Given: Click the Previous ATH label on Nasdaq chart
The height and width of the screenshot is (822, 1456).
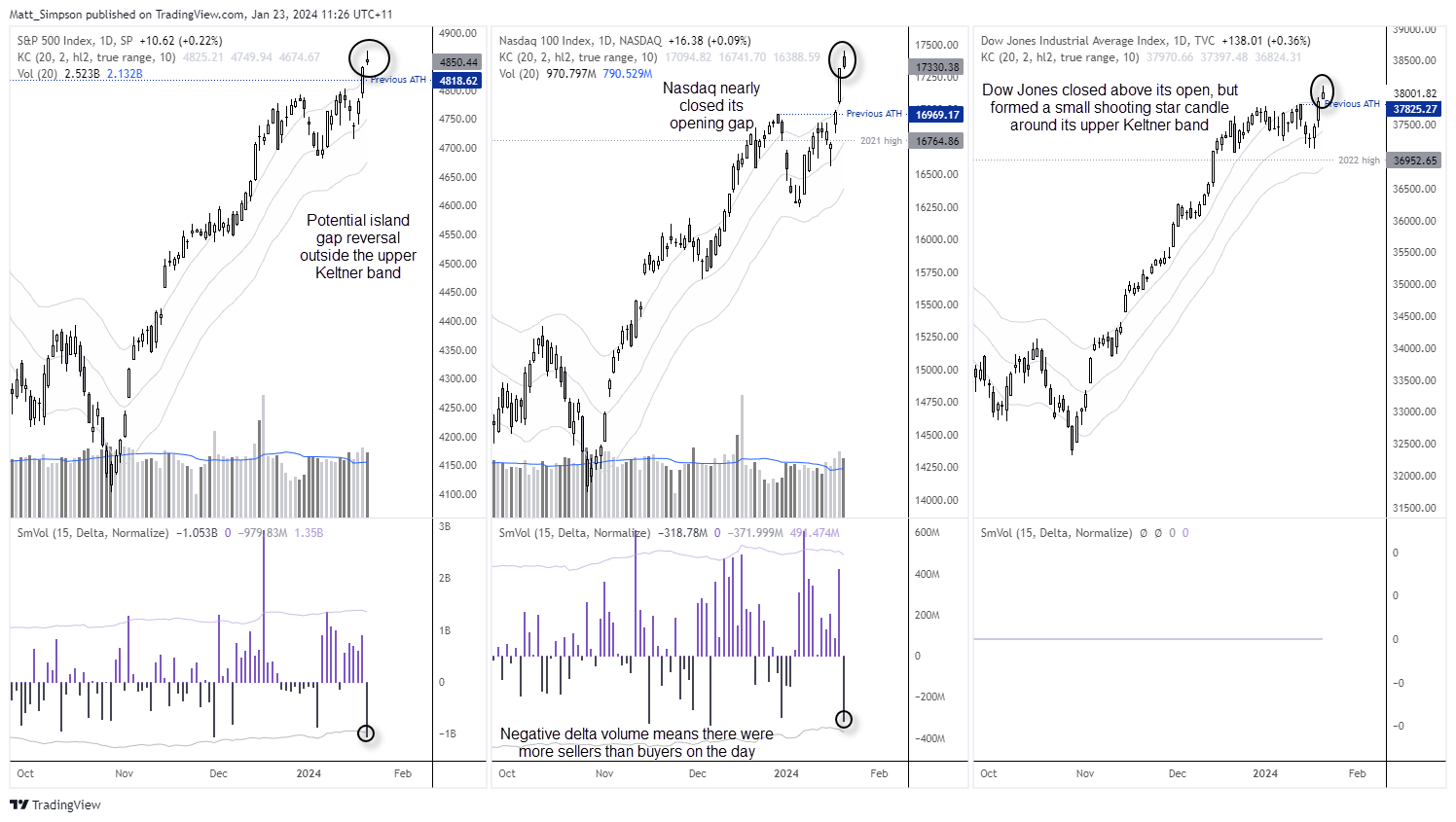Looking at the screenshot, I should 874,114.
